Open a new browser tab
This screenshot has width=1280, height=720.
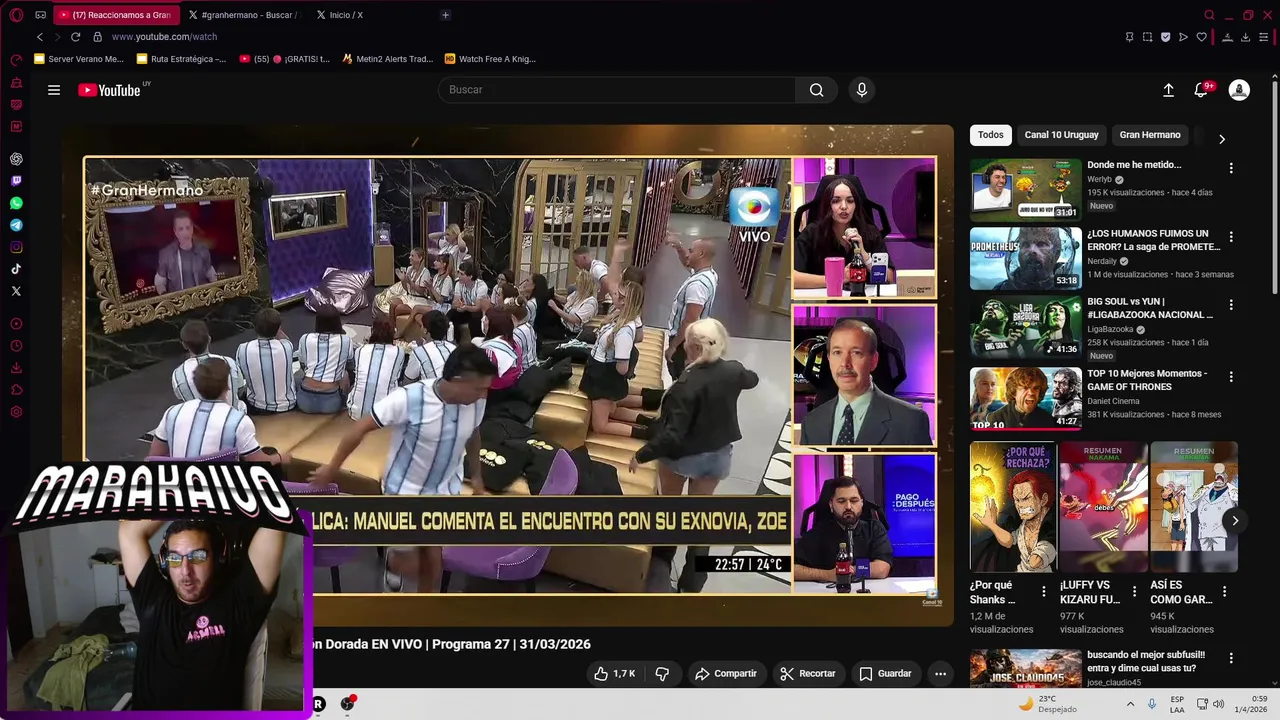(x=446, y=15)
